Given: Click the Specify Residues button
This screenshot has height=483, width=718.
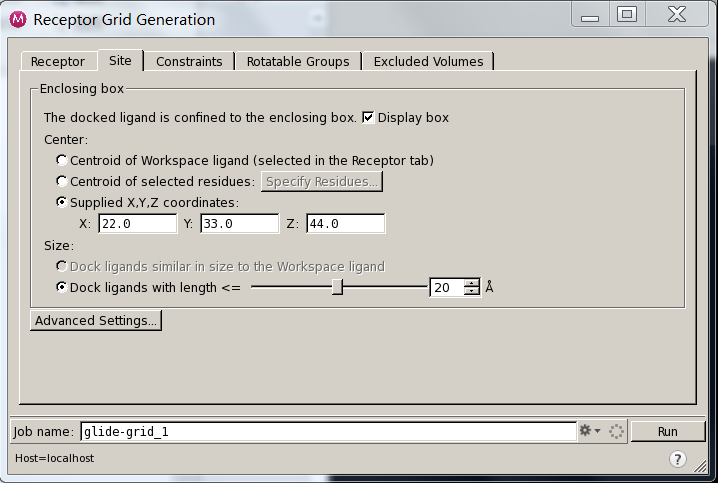Looking at the screenshot, I should [322, 181].
